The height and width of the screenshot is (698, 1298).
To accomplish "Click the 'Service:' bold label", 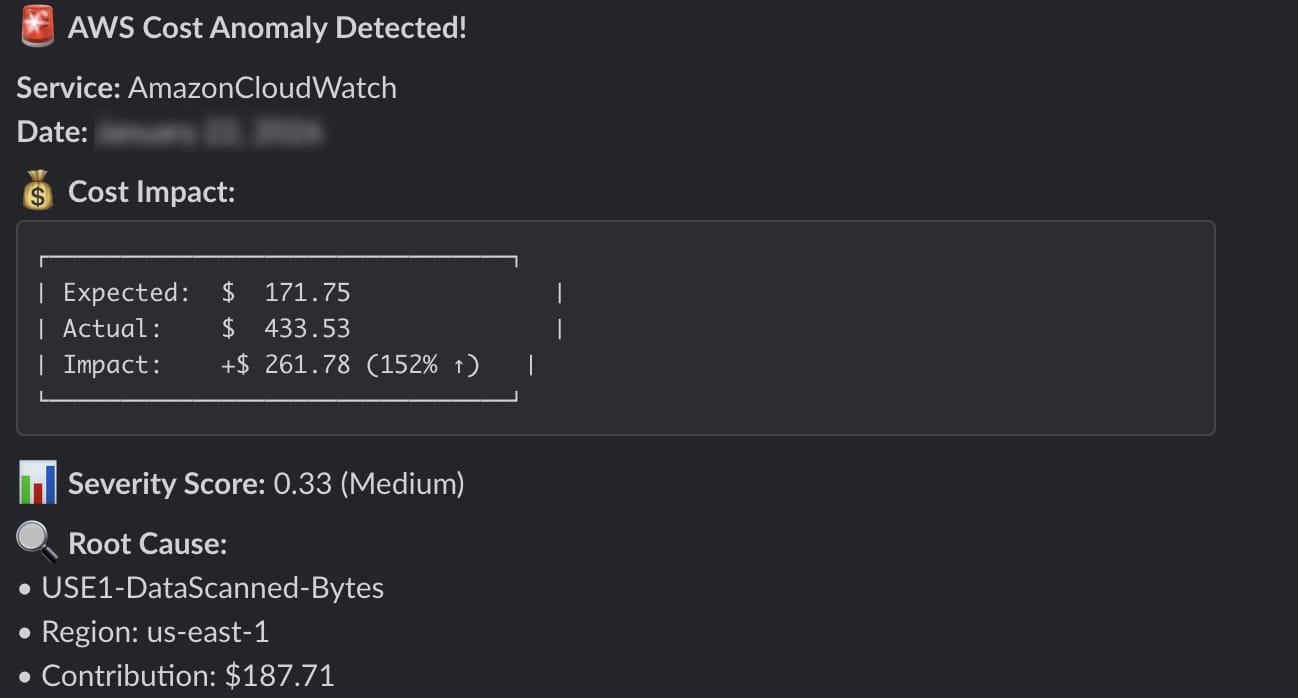I will (x=69, y=88).
